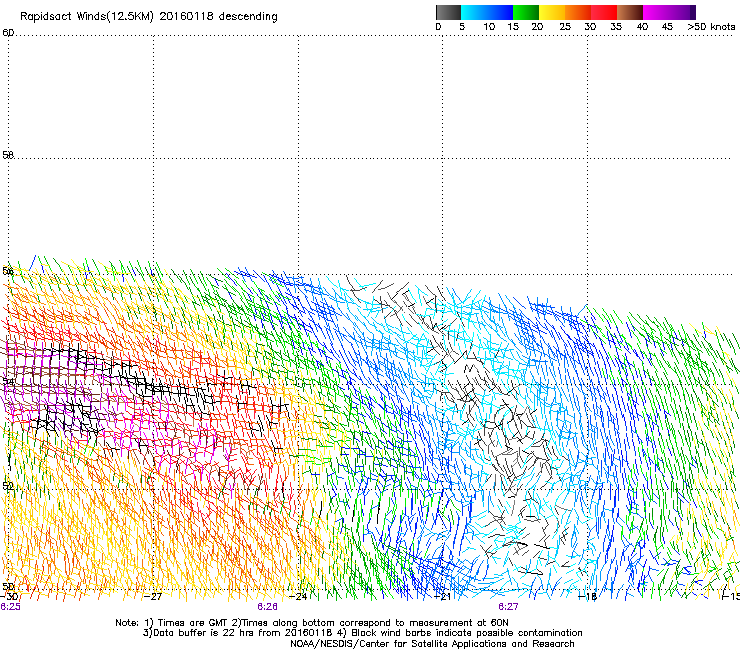Click the purple time label '6:26'
Image resolution: width=740 pixels, height=650 pixels.
coord(267,607)
